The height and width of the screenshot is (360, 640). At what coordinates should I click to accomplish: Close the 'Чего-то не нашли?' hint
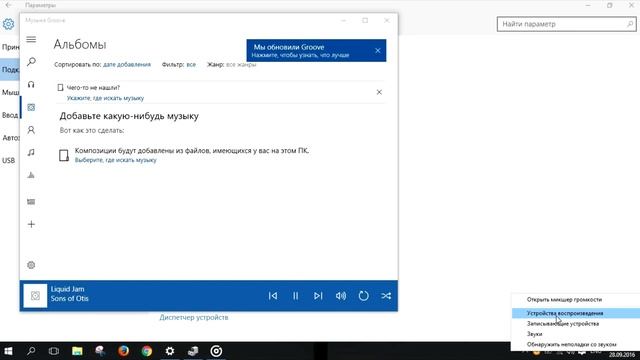click(x=379, y=92)
